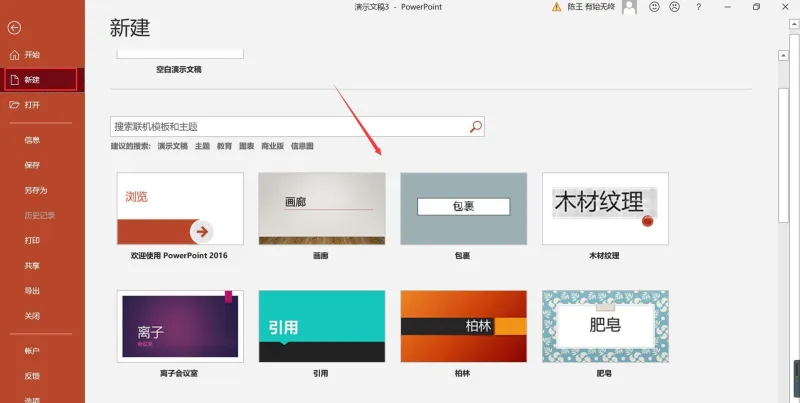Click the folder icon beside 打开
This screenshot has width=800, height=403.
(14, 105)
